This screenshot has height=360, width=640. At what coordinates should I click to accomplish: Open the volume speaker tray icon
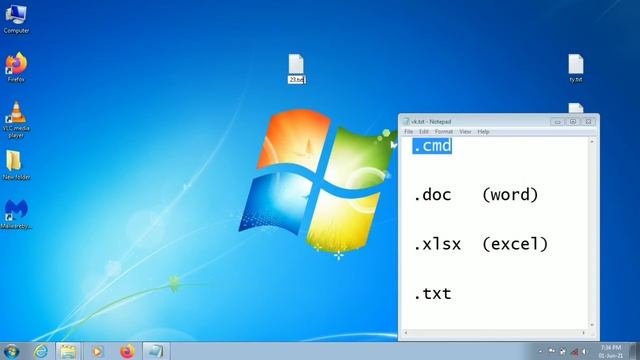(585, 351)
